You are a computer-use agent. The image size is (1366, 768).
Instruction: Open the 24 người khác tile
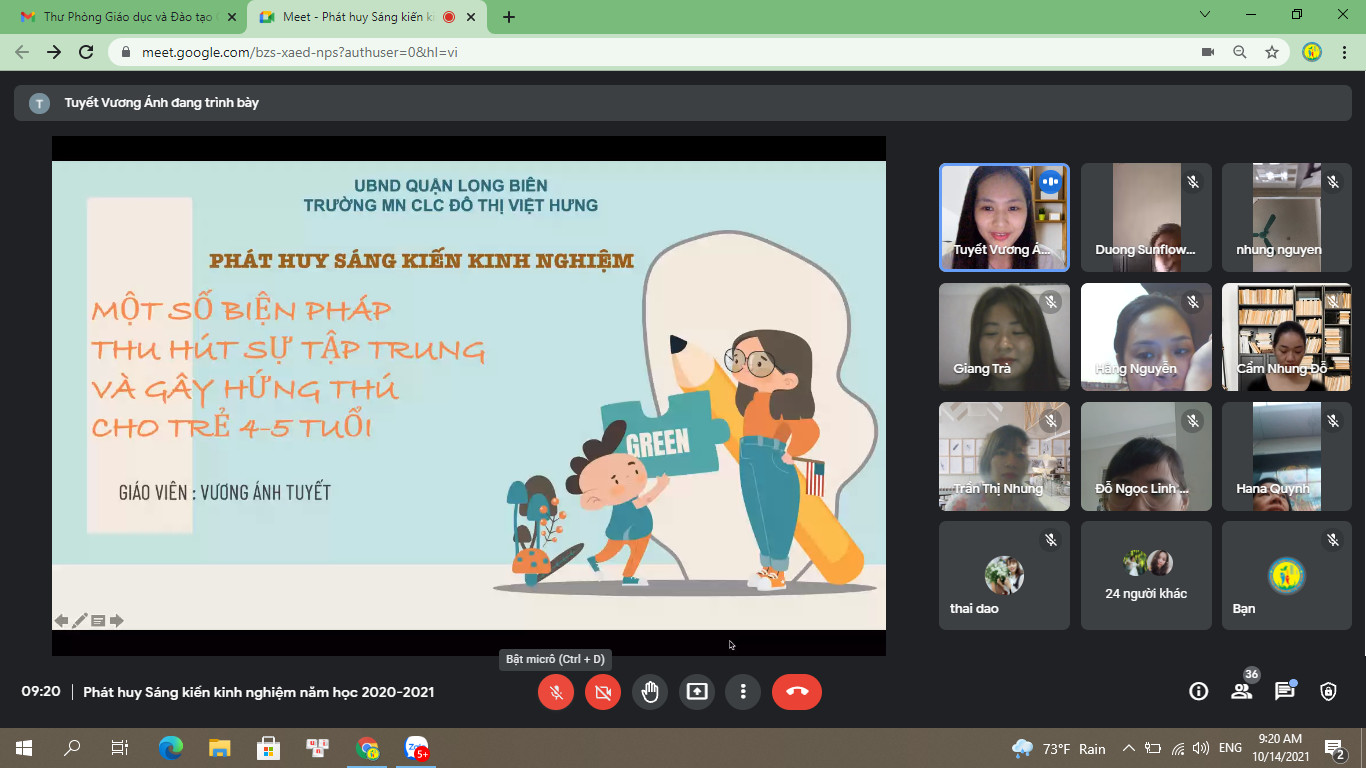1146,576
